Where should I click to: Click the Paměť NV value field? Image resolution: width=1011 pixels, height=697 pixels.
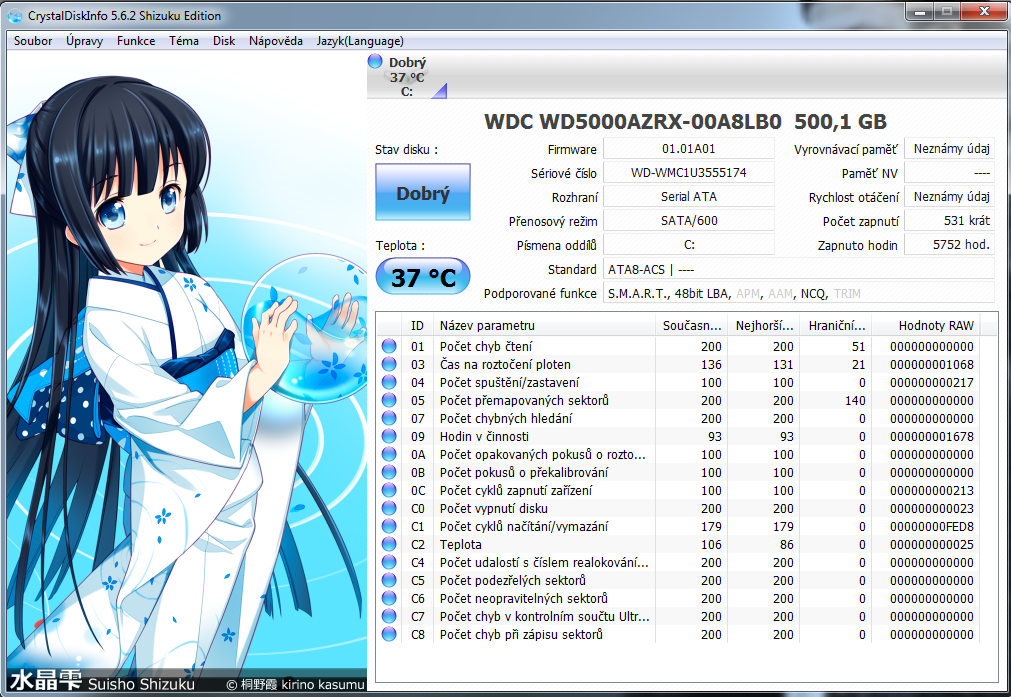pos(949,173)
